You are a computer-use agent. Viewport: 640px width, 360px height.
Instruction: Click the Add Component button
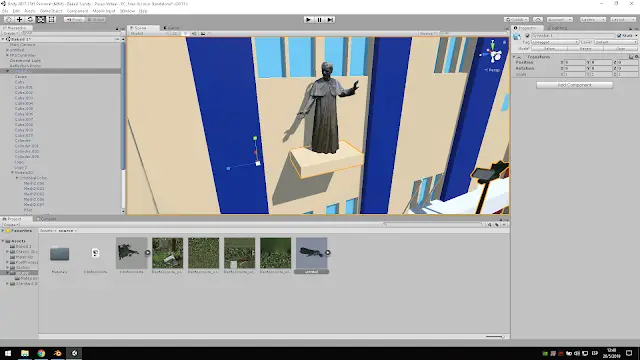pyautogui.click(x=574, y=85)
